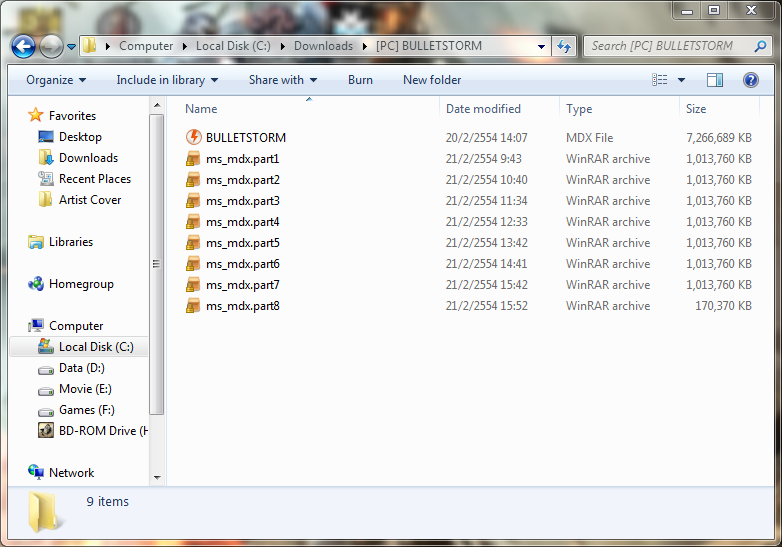The height and width of the screenshot is (547, 782).
Task: Select ms_mdx.part7 archive icon
Action: click(x=193, y=284)
